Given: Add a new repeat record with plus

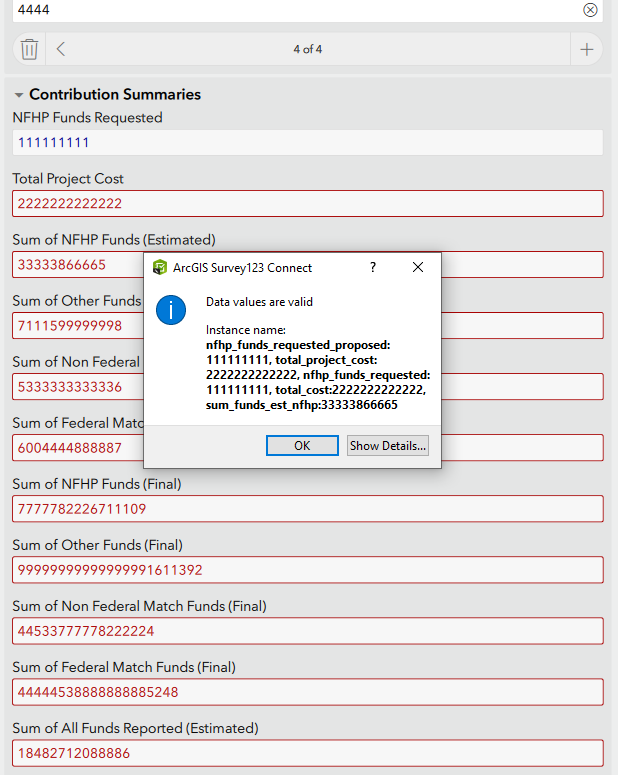Looking at the screenshot, I should [587, 48].
